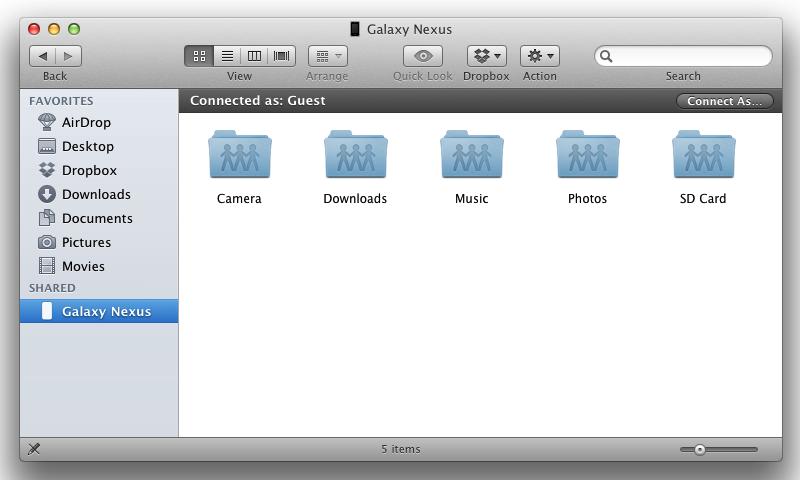Close the window with the red button
800x480 pixels.
pyautogui.click(x=34, y=29)
